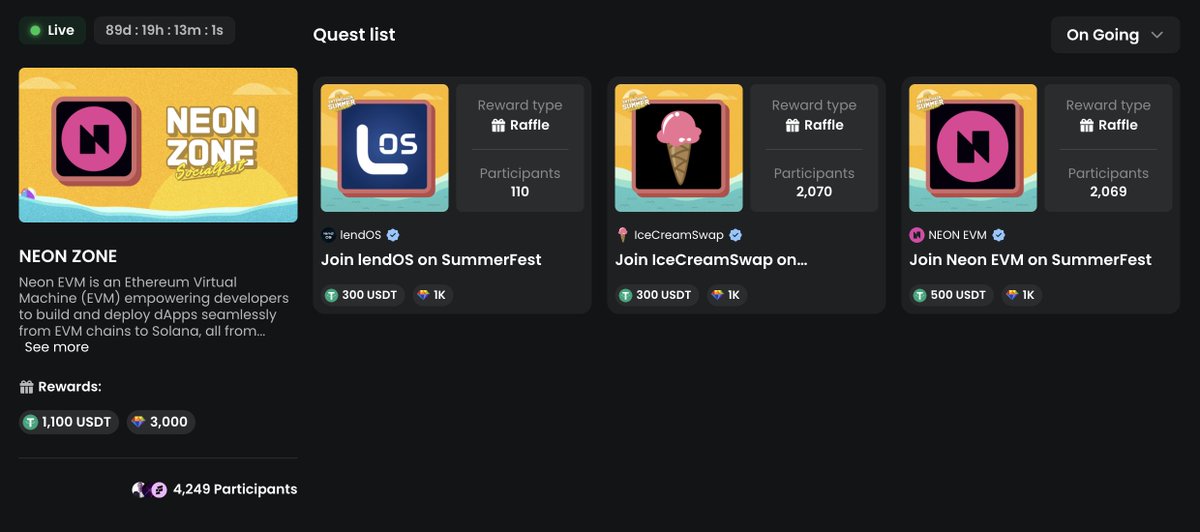Click Raffle gift icon on Neon EVM card
This screenshot has width=1200, height=532.
(1086, 125)
